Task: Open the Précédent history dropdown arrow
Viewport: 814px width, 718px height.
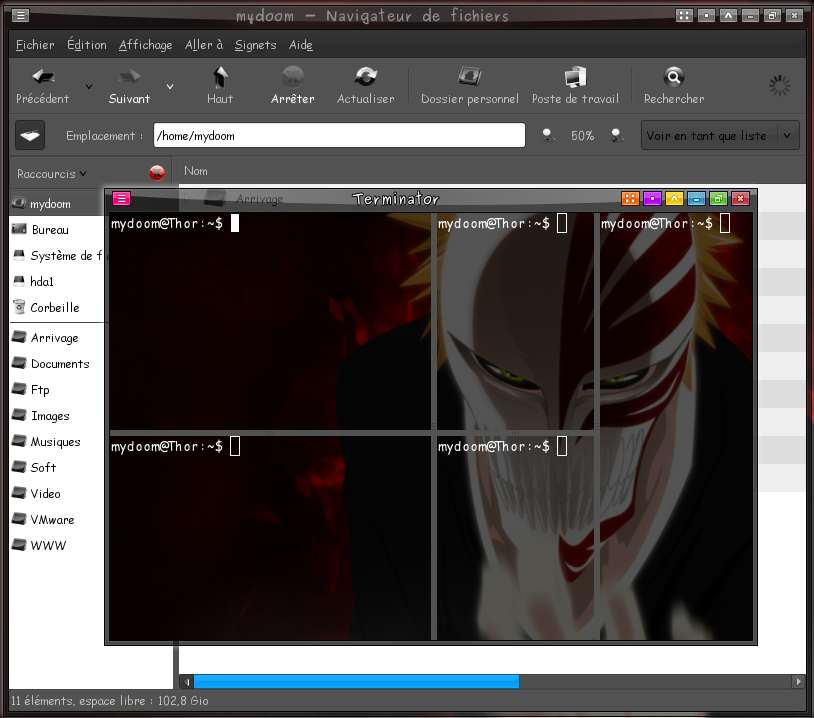Action: click(89, 86)
